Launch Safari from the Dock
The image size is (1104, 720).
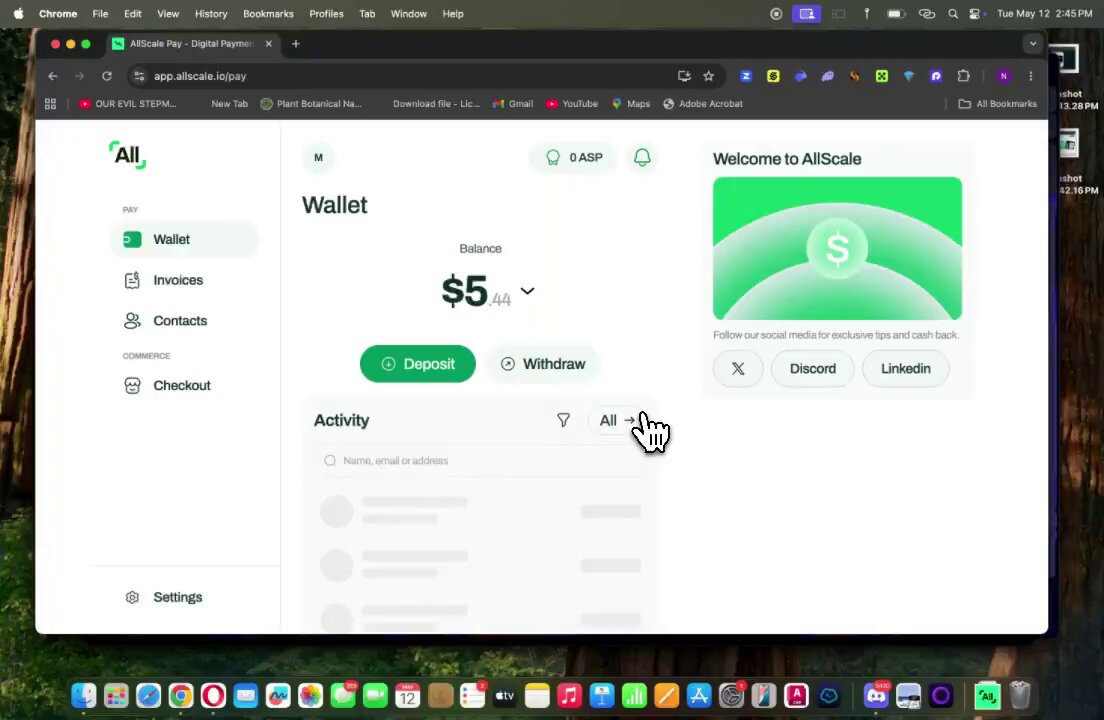pyautogui.click(x=149, y=696)
